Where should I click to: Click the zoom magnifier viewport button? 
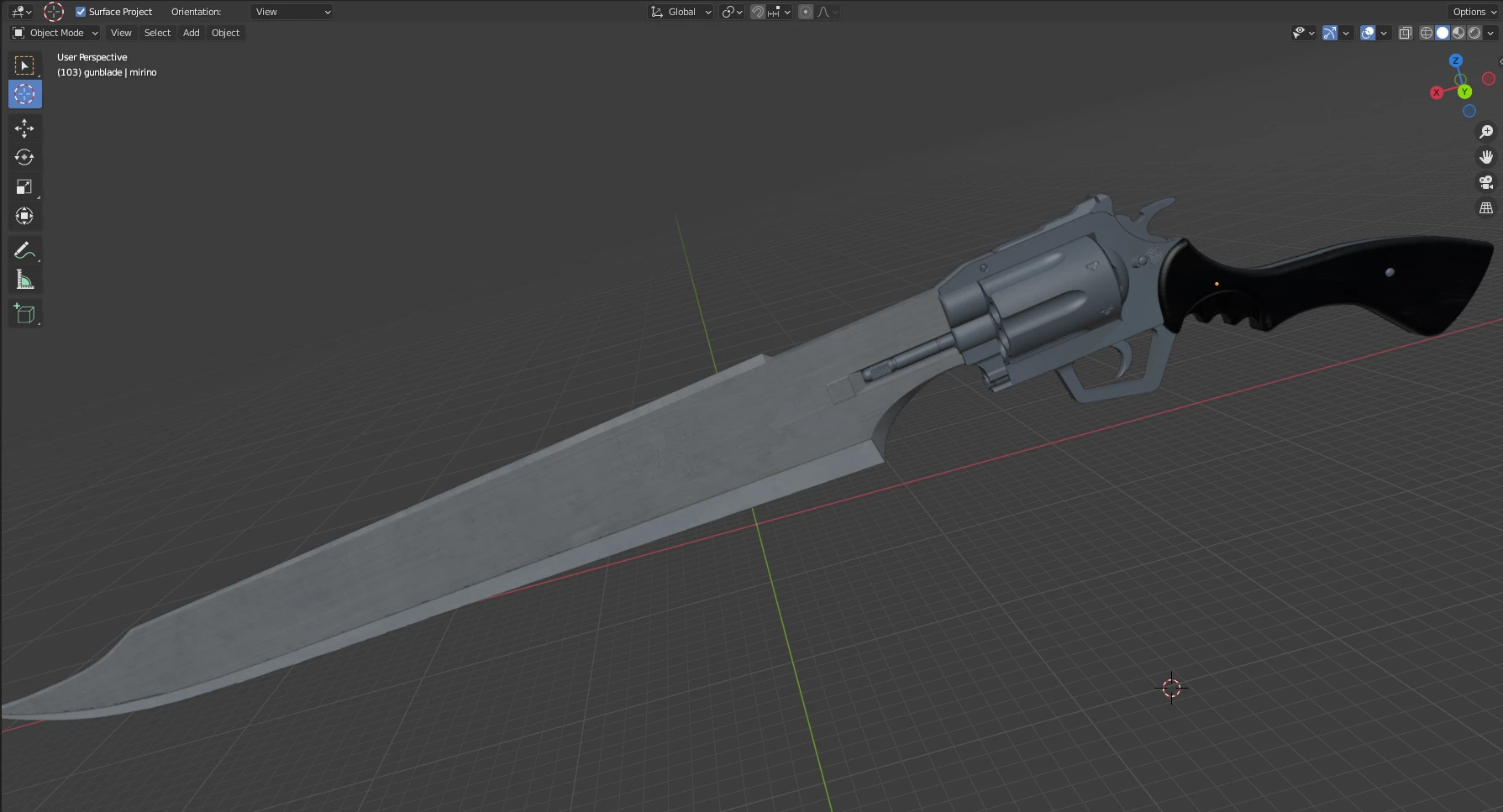pyautogui.click(x=1486, y=132)
